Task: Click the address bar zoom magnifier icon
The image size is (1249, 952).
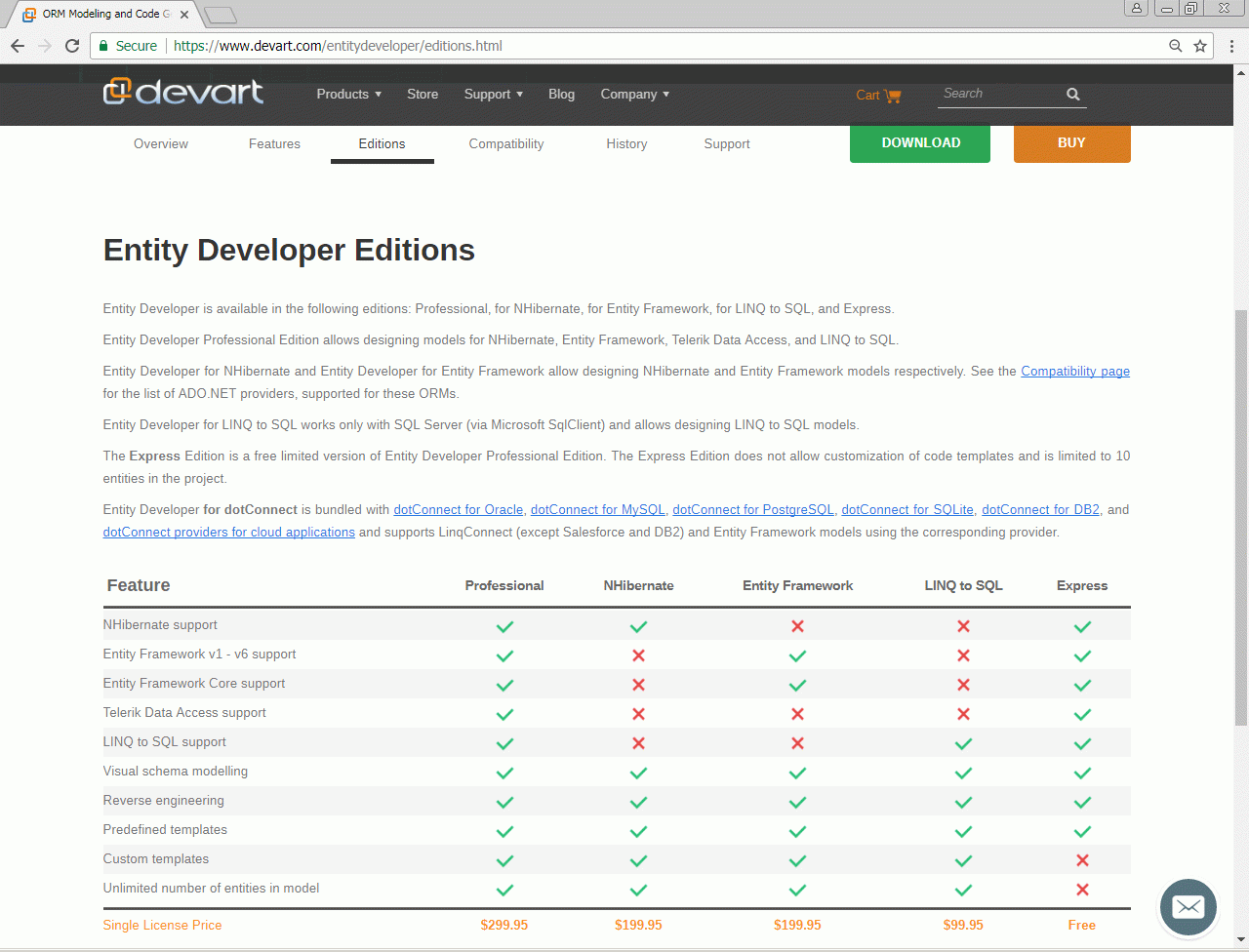Action: (x=1176, y=46)
